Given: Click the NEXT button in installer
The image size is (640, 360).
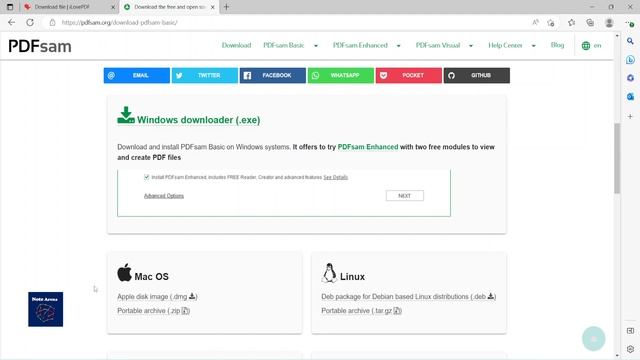Looking at the screenshot, I should (404, 196).
